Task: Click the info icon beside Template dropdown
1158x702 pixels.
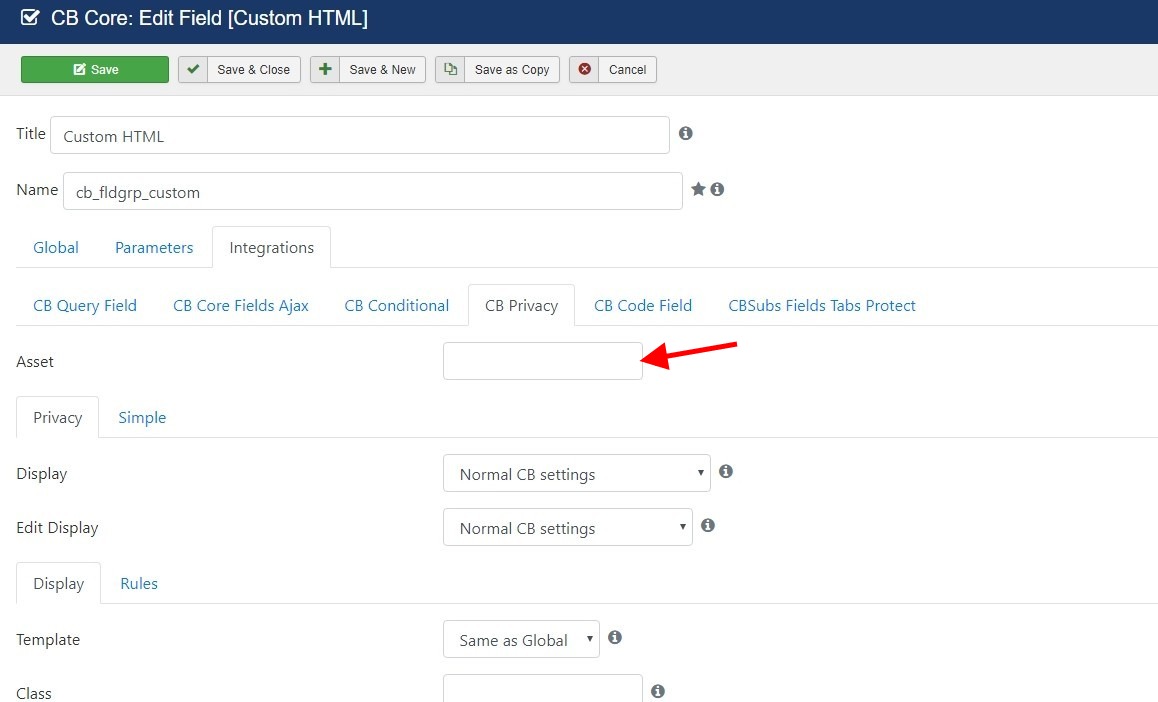Action: pos(614,637)
